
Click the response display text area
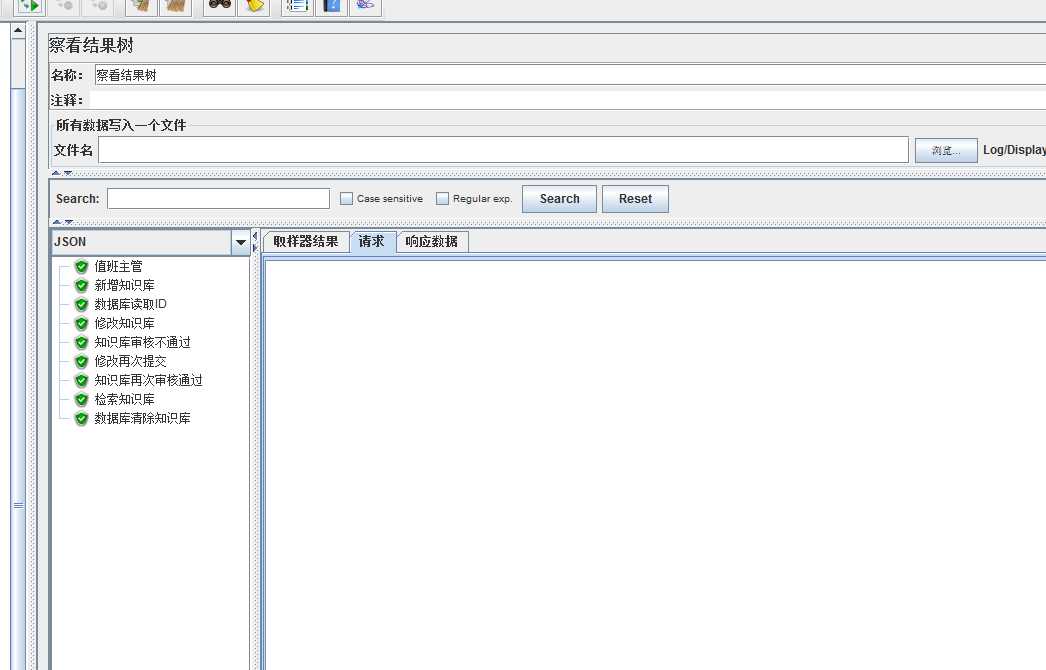(x=655, y=464)
